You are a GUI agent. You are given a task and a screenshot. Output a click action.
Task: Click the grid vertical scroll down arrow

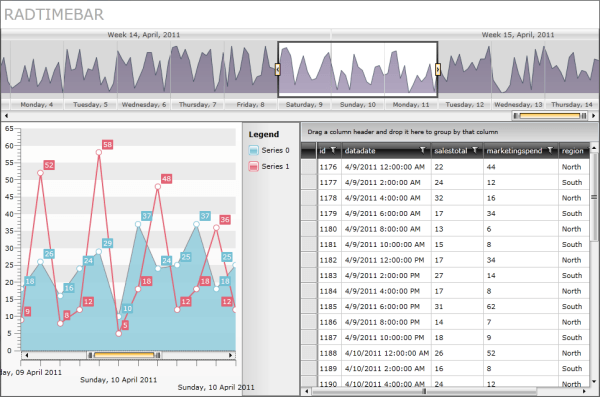594,381
